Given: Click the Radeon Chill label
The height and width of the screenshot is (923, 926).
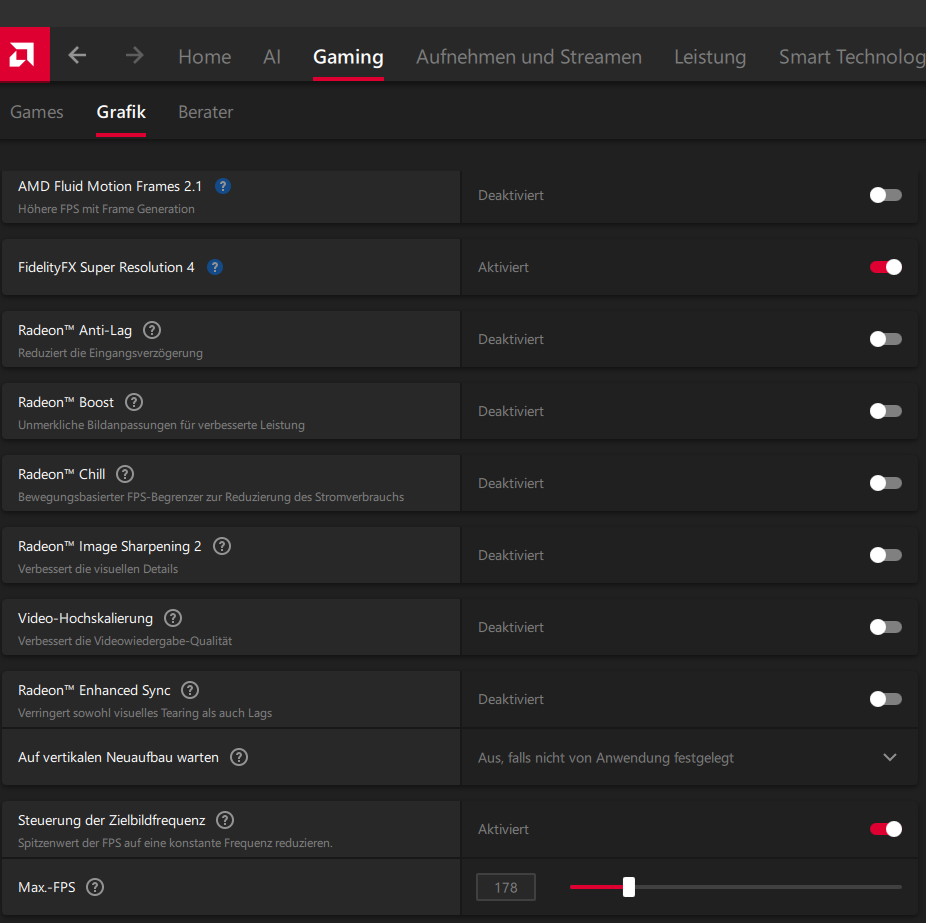Looking at the screenshot, I should tap(61, 475).
